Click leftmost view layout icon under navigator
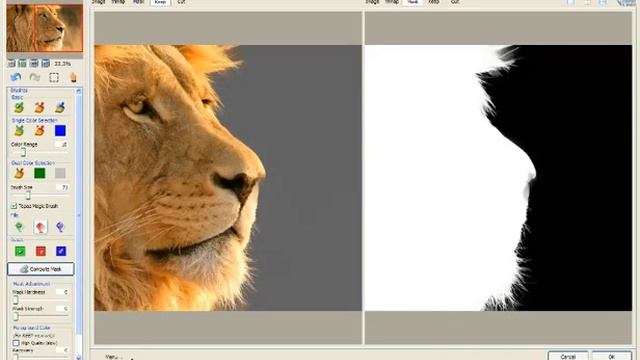The width and height of the screenshot is (640, 360). click(x=12, y=64)
